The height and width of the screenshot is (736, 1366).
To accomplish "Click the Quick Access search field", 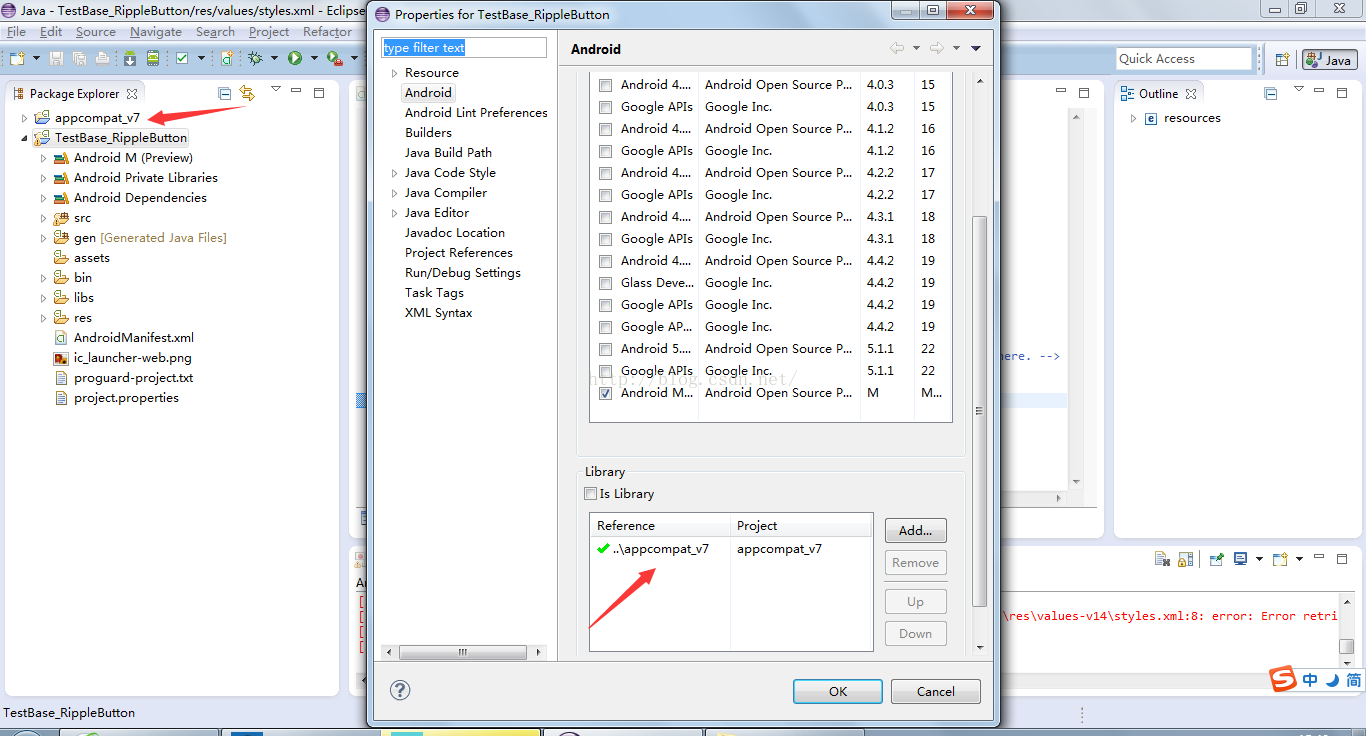I will (1184, 59).
